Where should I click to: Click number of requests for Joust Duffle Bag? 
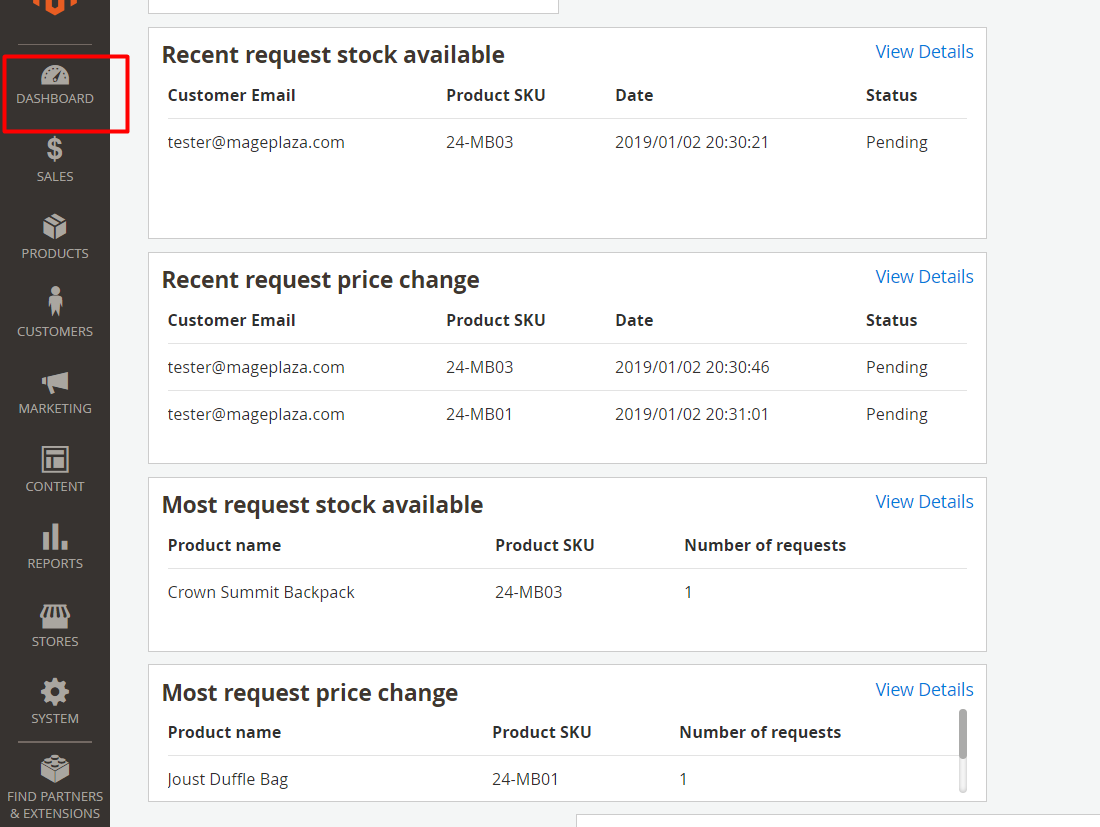[x=683, y=779]
